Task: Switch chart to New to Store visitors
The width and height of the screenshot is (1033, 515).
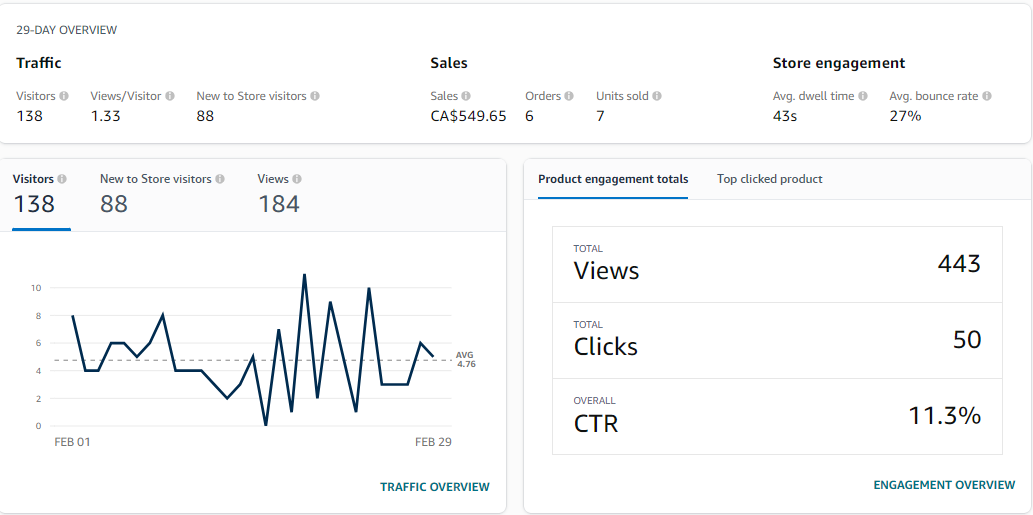Action: [x=155, y=194]
